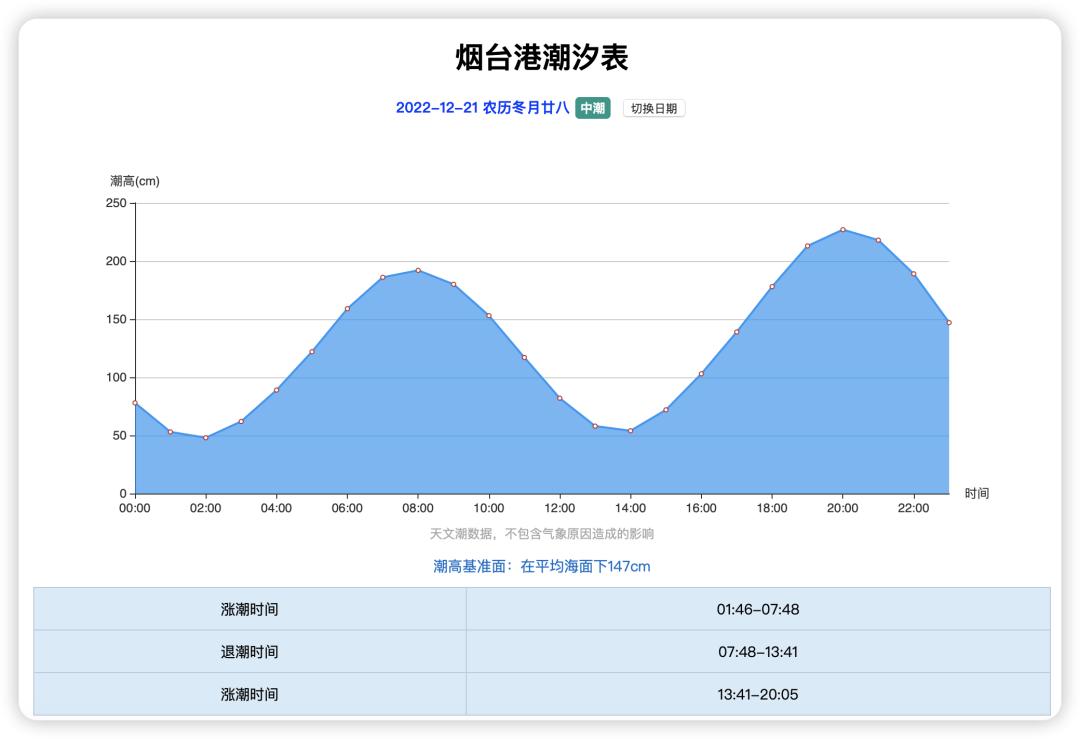Select the data point at 14:00 trough
The width and height of the screenshot is (1080, 739).
[x=632, y=430]
